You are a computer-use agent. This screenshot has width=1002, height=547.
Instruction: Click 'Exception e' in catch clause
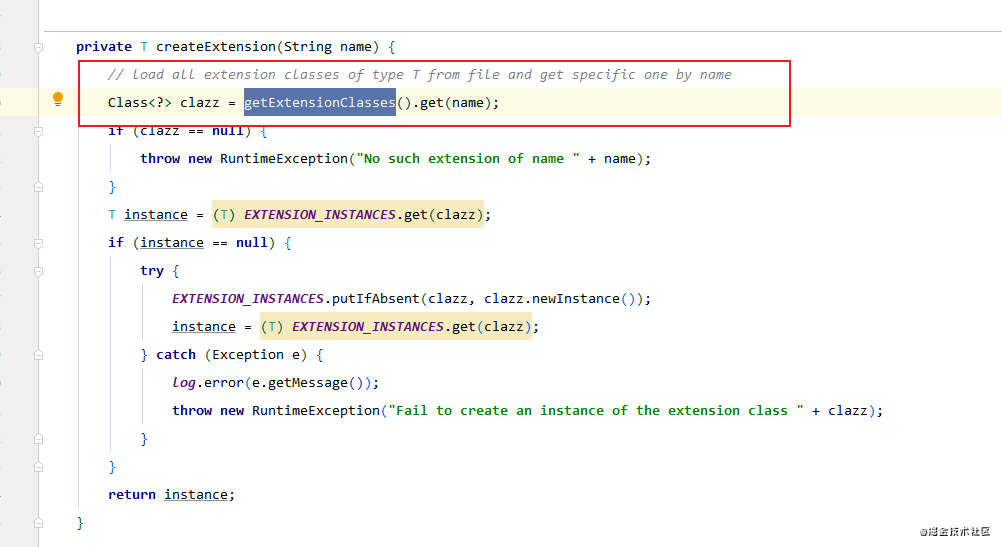pyautogui.click(x=256, y=355)
